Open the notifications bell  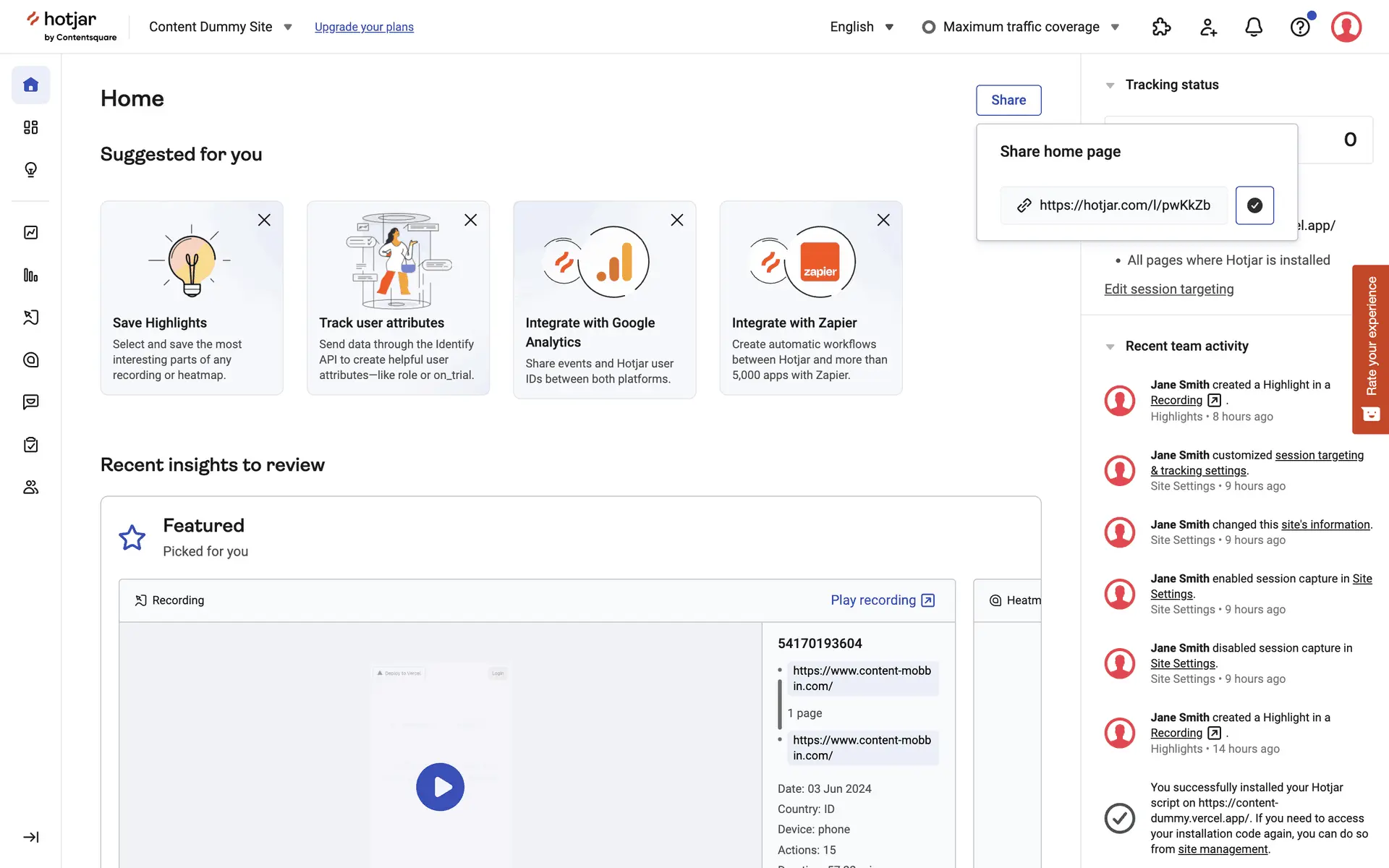point(1253,27)
